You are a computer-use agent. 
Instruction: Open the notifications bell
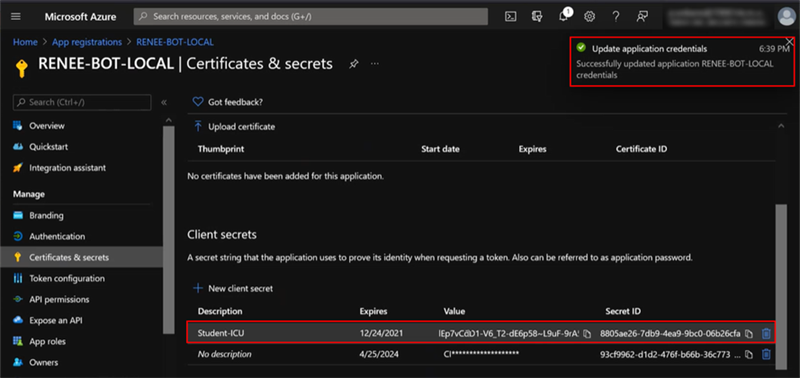(563, 16)
